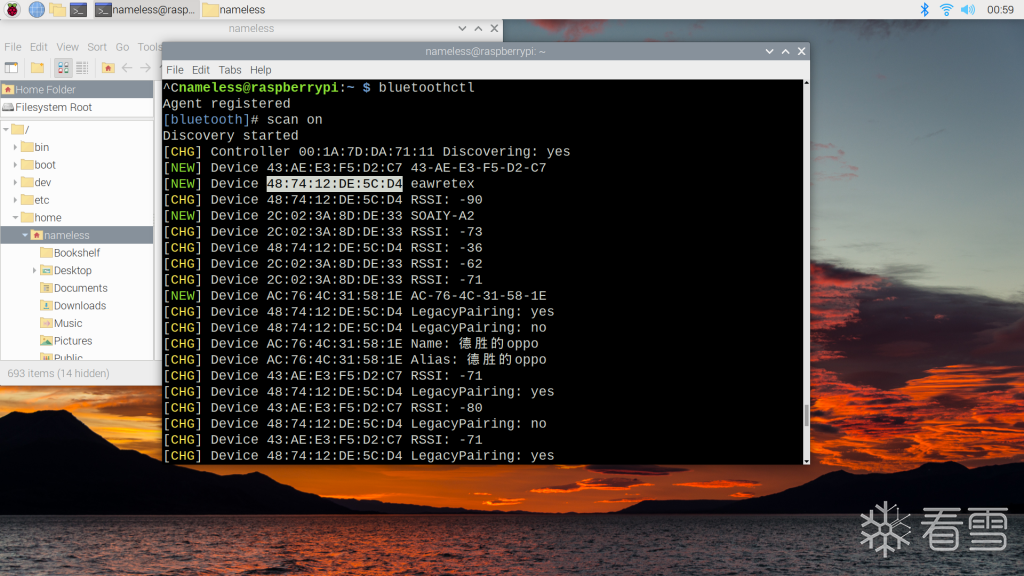Launch the web browser from the taskbar
1024x576 pixels.
pyautogui.click(x=37, y=9)
